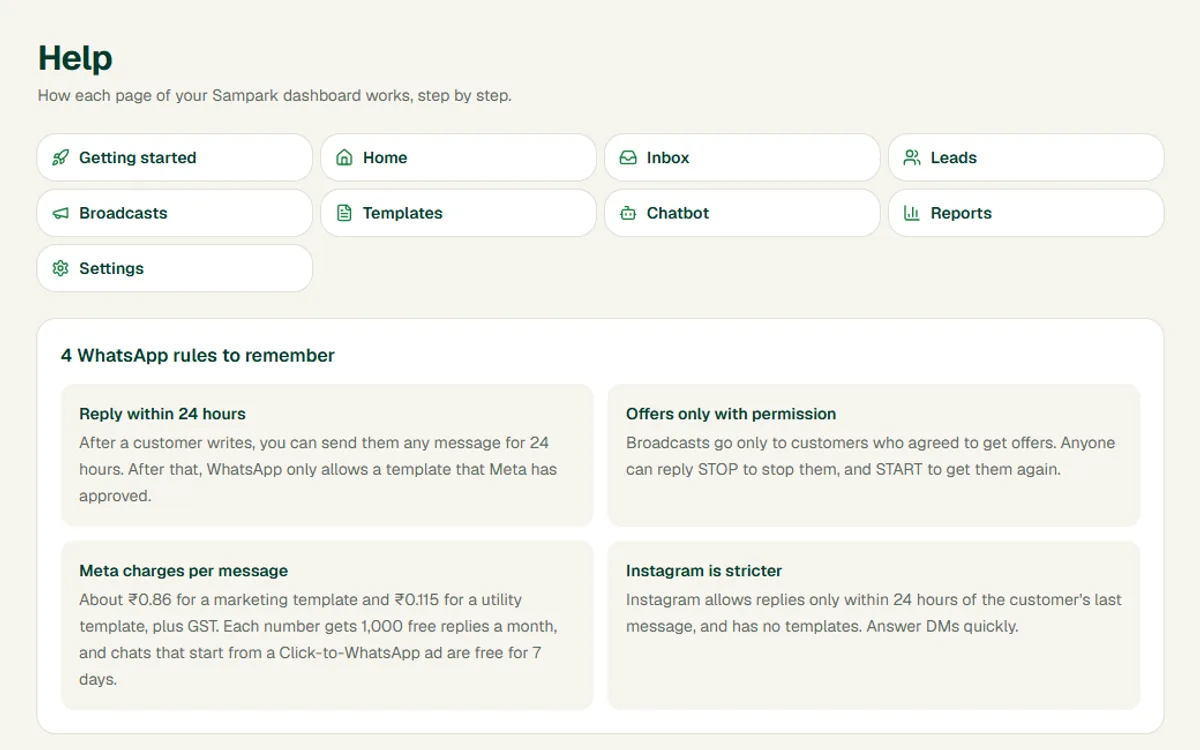Select the Leads help topic
The width and height of the screenshot is (1200, 750).
(1026, 158)
